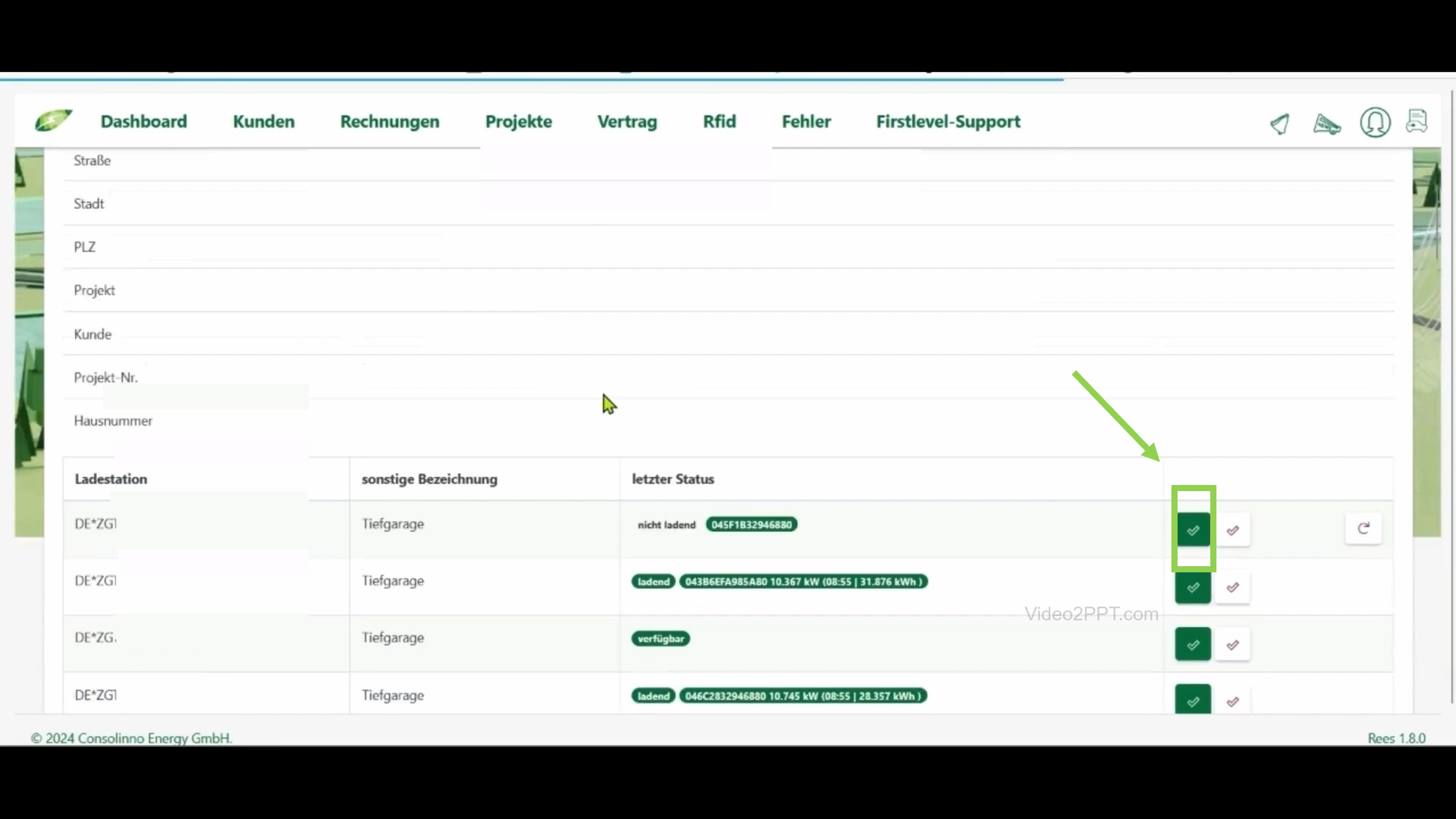
Task: Open the Fehler menu
Action: pos(806,121)
